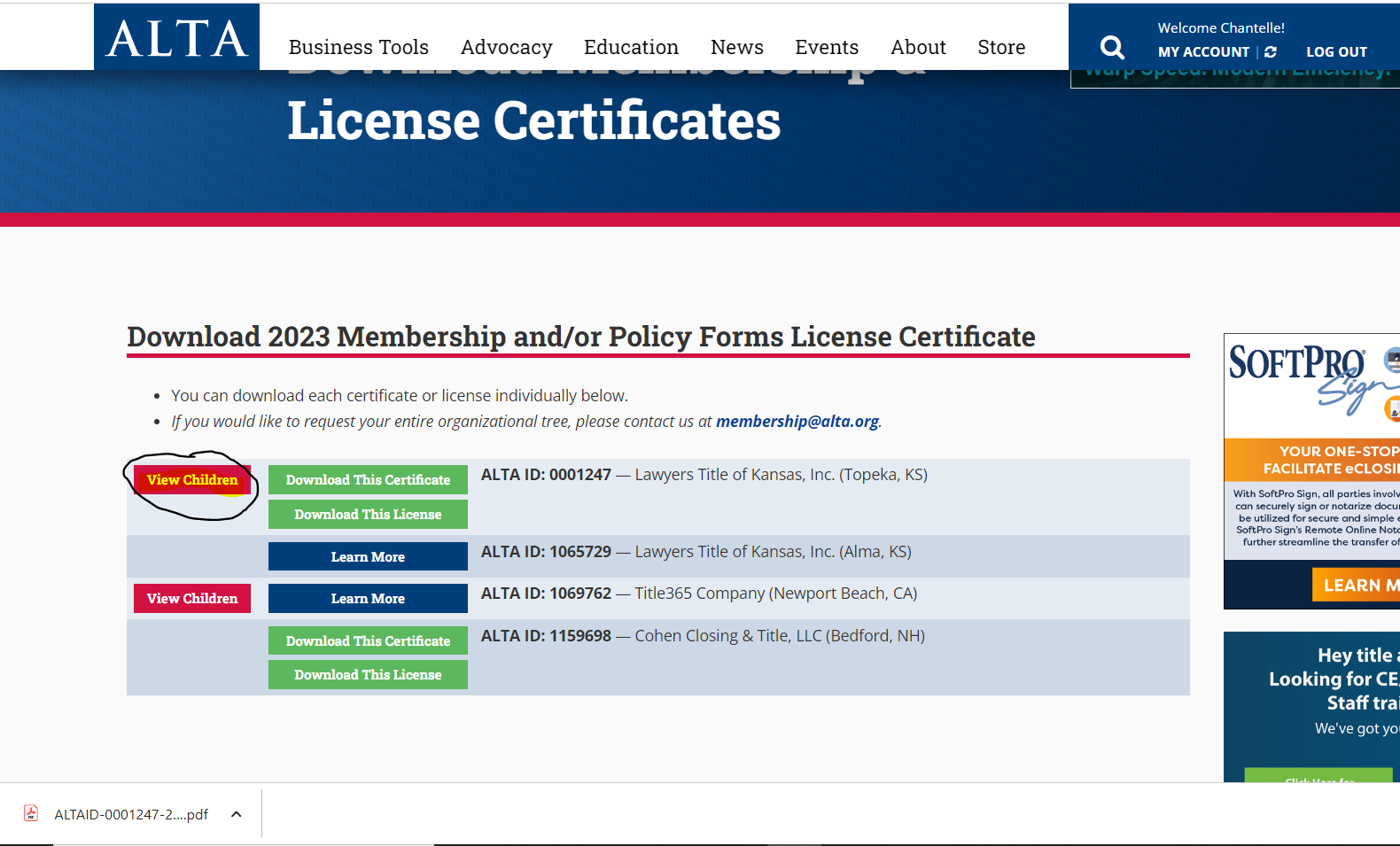Go to My Account
The width and height of the screenshot is (1400, 846).
1203,52
